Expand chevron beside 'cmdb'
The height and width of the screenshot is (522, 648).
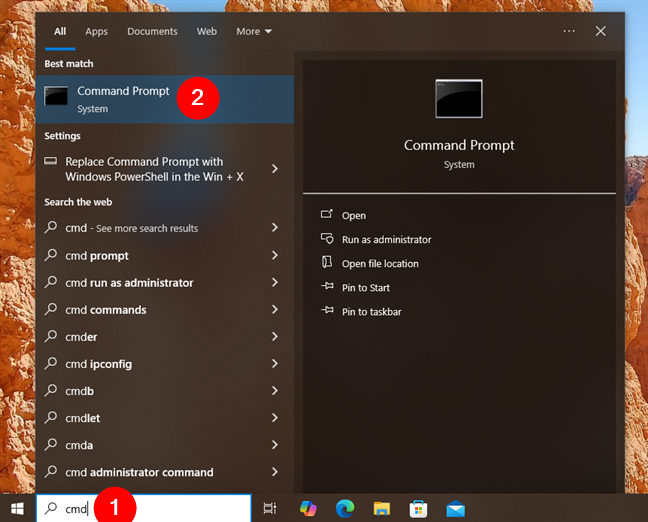275,391
